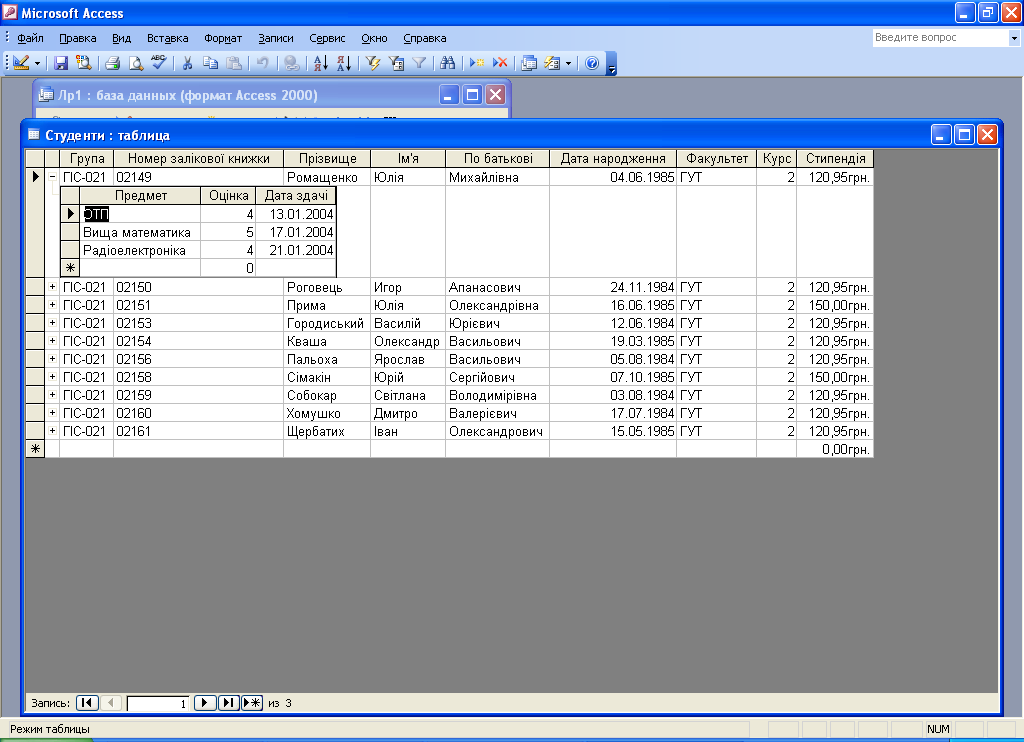Expand subdatasheet for Щербатих row
This screenshot has height=742, width=1024.
pos(52,430)
